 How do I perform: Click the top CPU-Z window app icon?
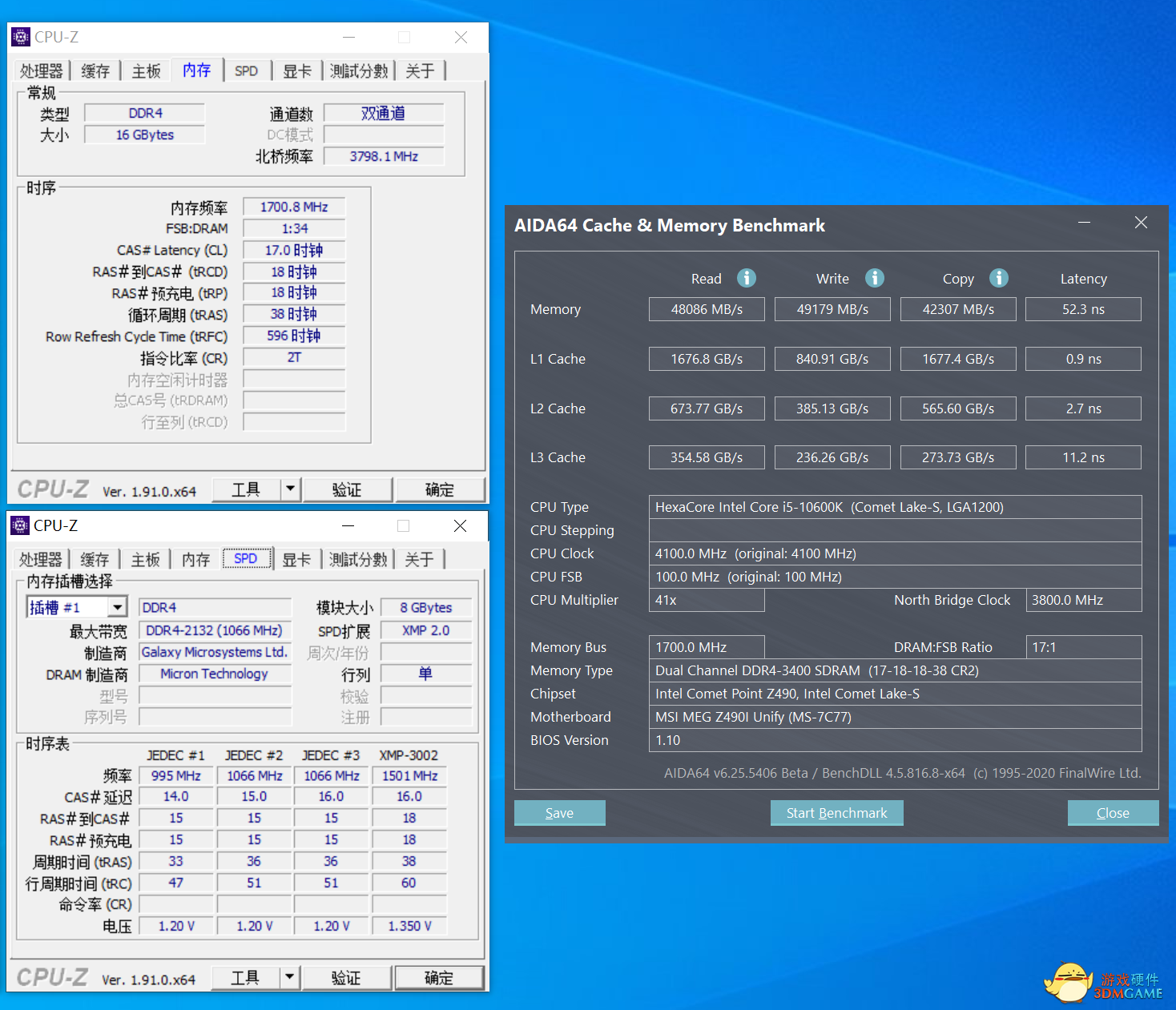click(x=20, y=37)
